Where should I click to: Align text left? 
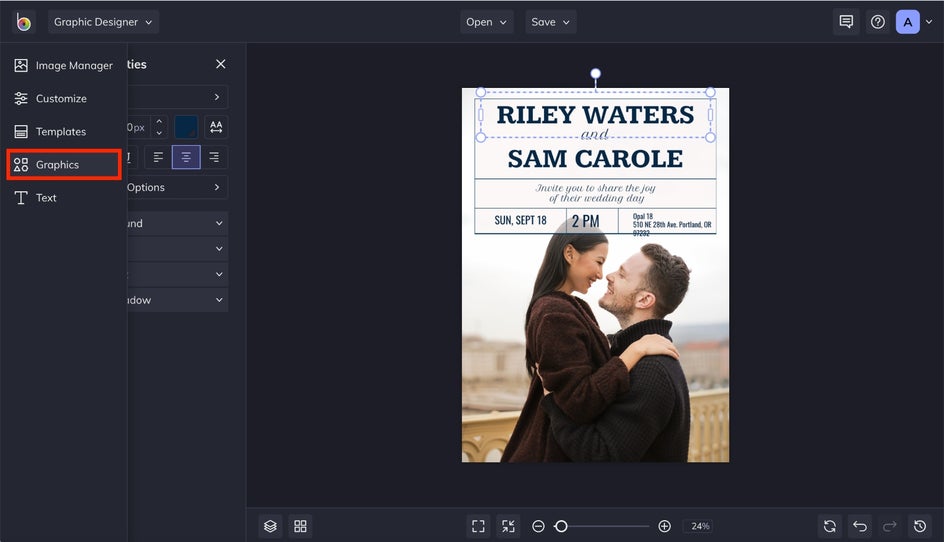point(158,157)
